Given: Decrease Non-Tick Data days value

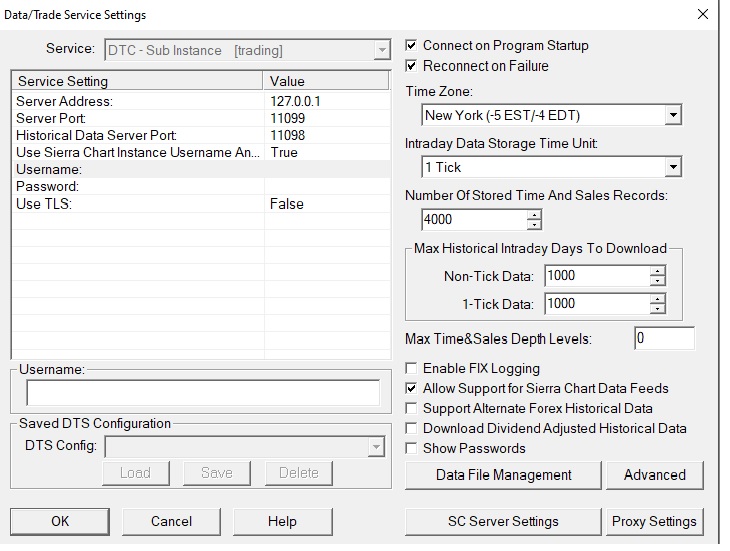Looking at the screenshot, I should tap(657, 281).
